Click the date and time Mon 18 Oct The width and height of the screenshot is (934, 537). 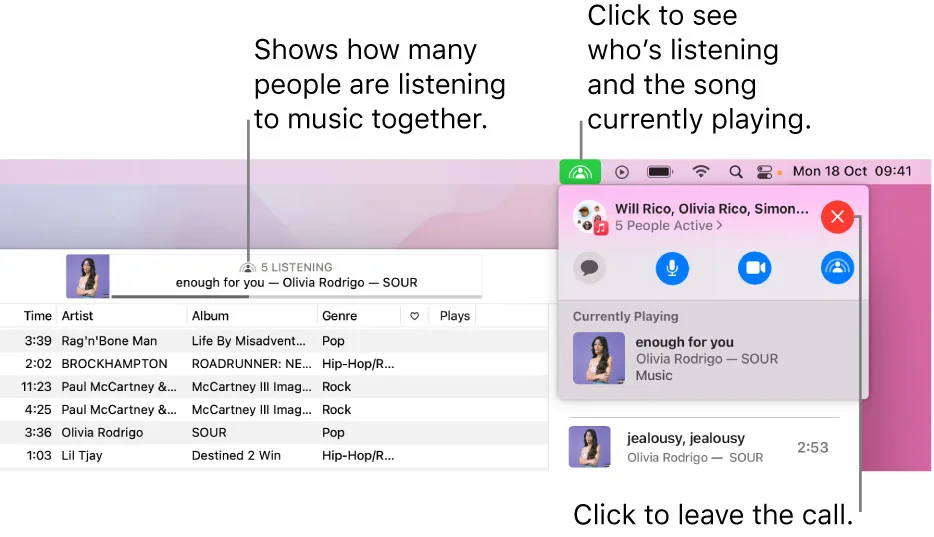tap(852, 171)
